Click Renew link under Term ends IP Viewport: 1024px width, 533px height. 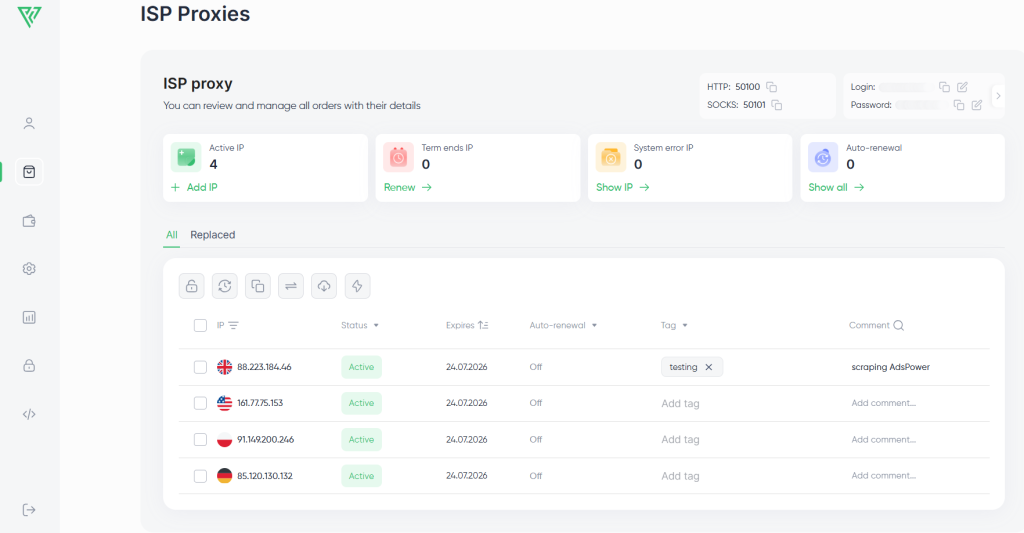[x=408, y=187]
